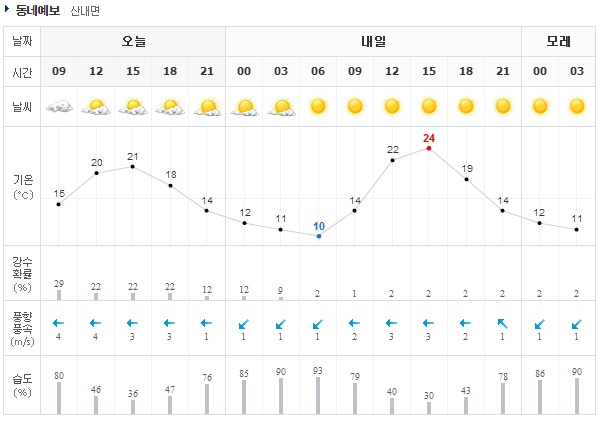The height and width of the screenshot is (421, 601).
Task: Select the blue 10° lowest temperature point
Action: (318, 236)
